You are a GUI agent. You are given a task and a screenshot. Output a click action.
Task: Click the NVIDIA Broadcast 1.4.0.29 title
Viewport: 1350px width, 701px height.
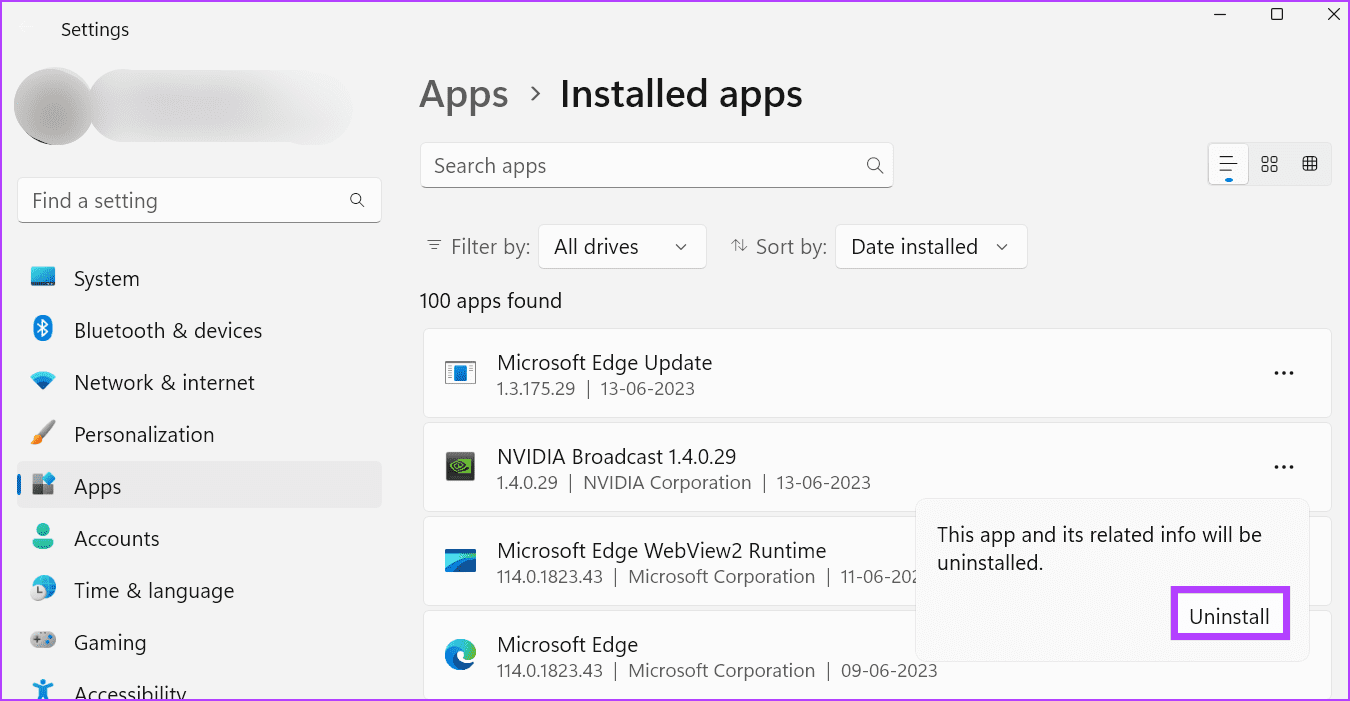tap(616, 457)
